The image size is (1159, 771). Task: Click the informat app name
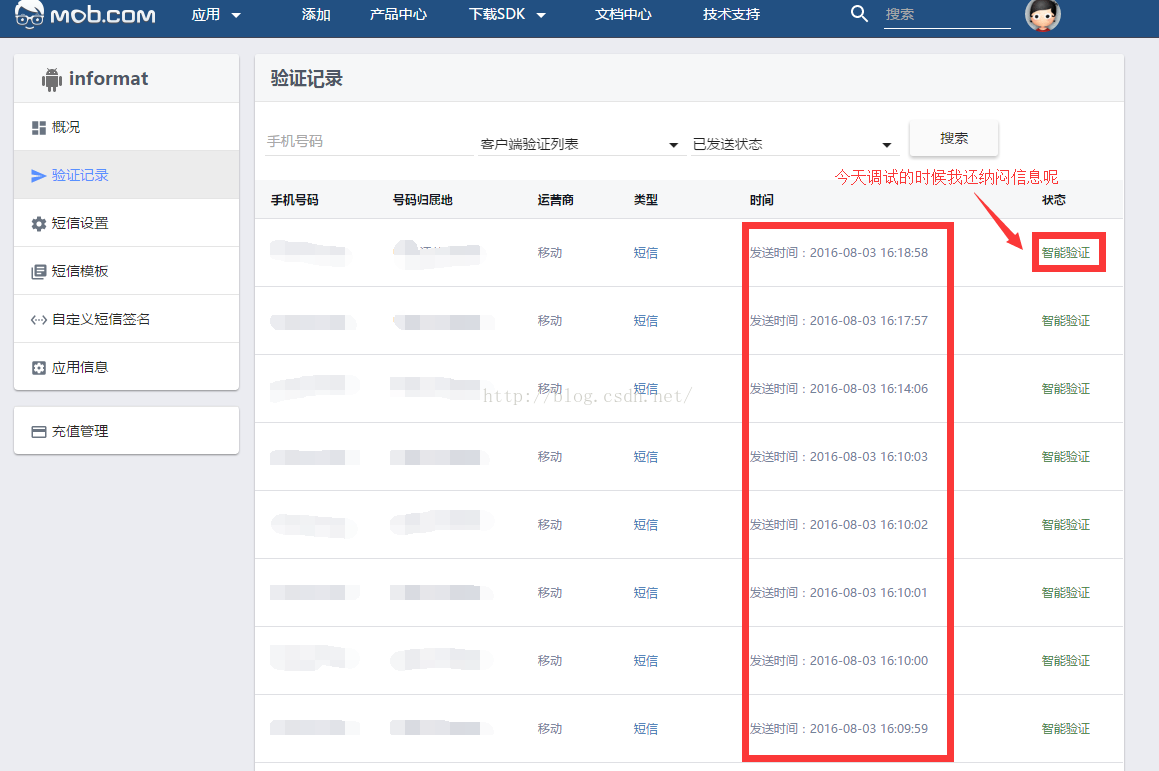(109, 78)
